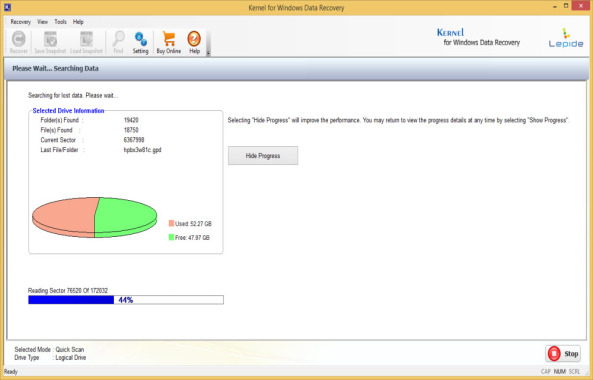Click the Selected Mode Quick Scan text
The height and width of the screenshot is (380, 593).
click(49, 349)
